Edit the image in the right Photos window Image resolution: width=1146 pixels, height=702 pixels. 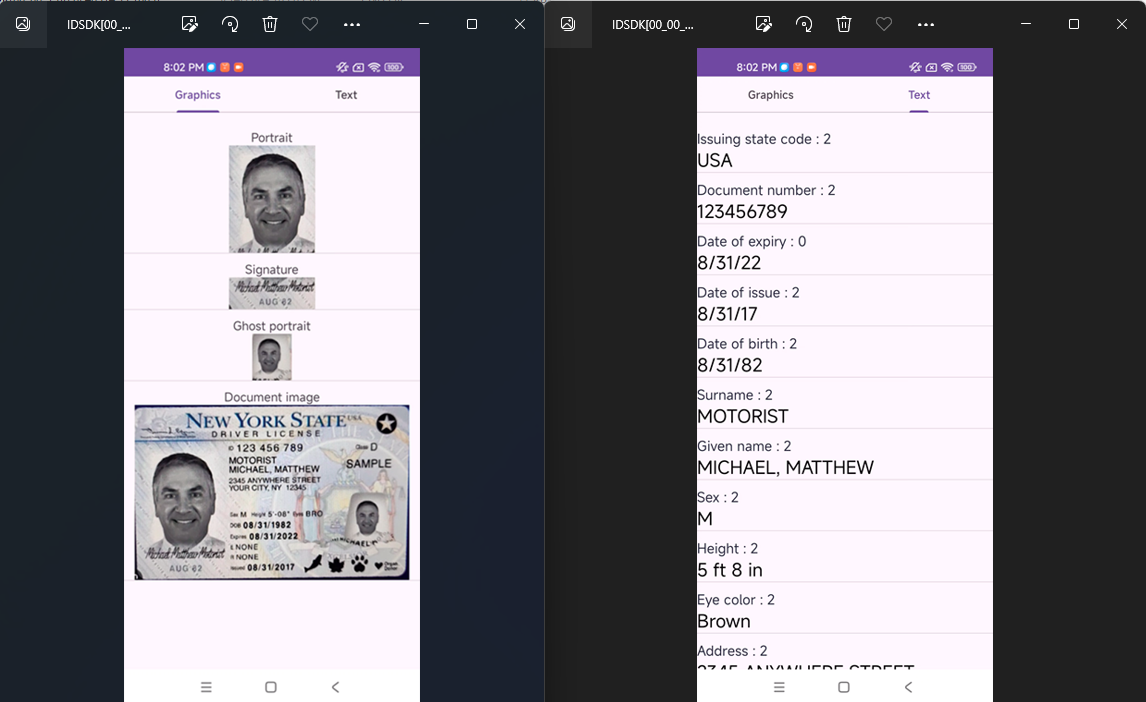pyautogui.click(x=763, y=24)
